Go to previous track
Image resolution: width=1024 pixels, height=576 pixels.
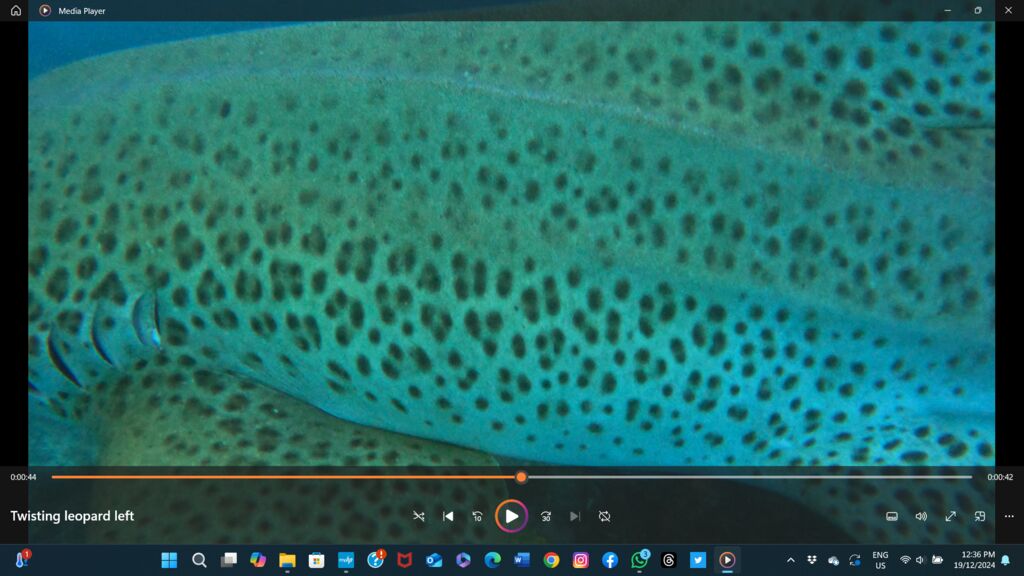pyautogui.click(x=448, y=516)
